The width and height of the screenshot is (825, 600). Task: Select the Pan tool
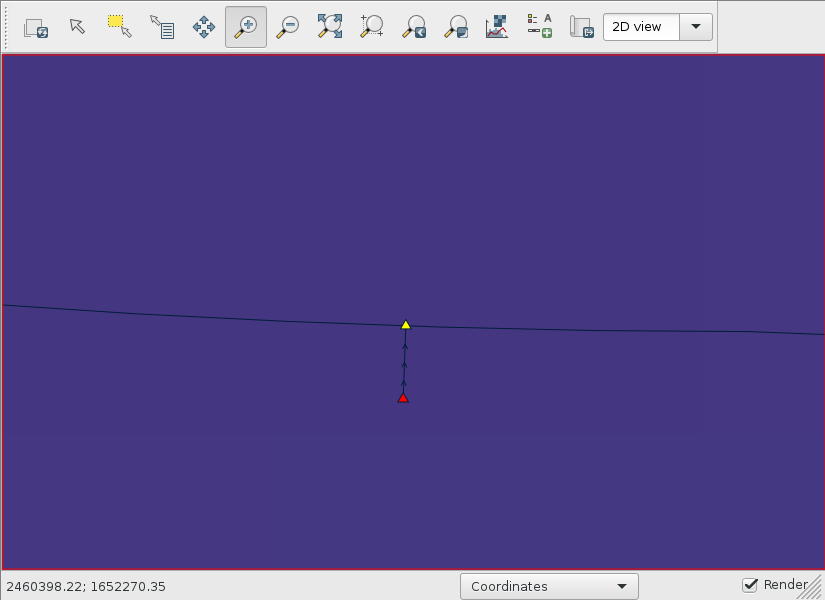click(204, 27)
